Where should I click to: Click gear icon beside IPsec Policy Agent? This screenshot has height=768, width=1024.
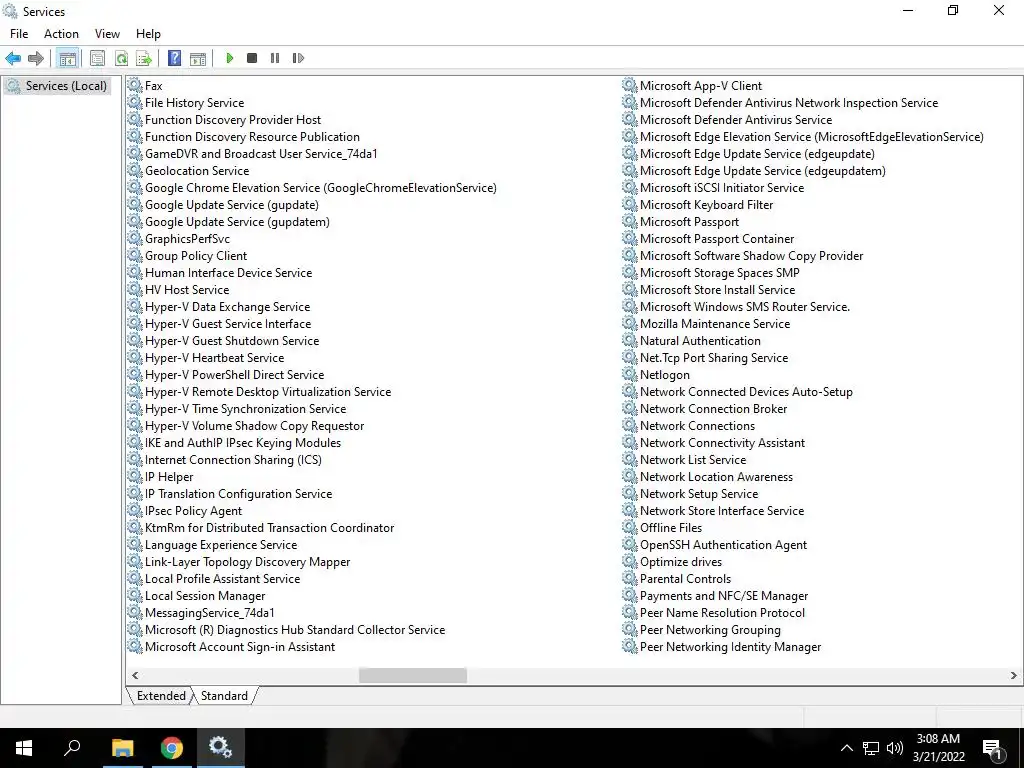tap(135, 511)
